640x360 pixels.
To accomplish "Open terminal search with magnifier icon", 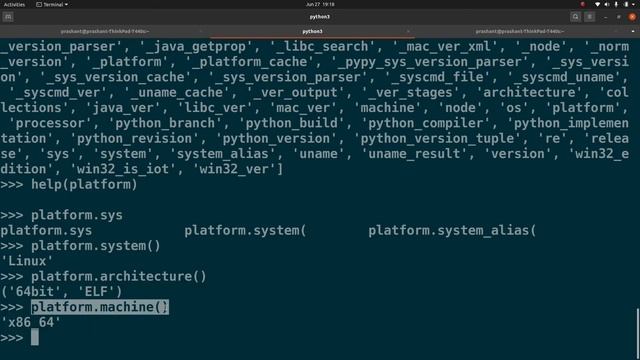I will 576,17.
